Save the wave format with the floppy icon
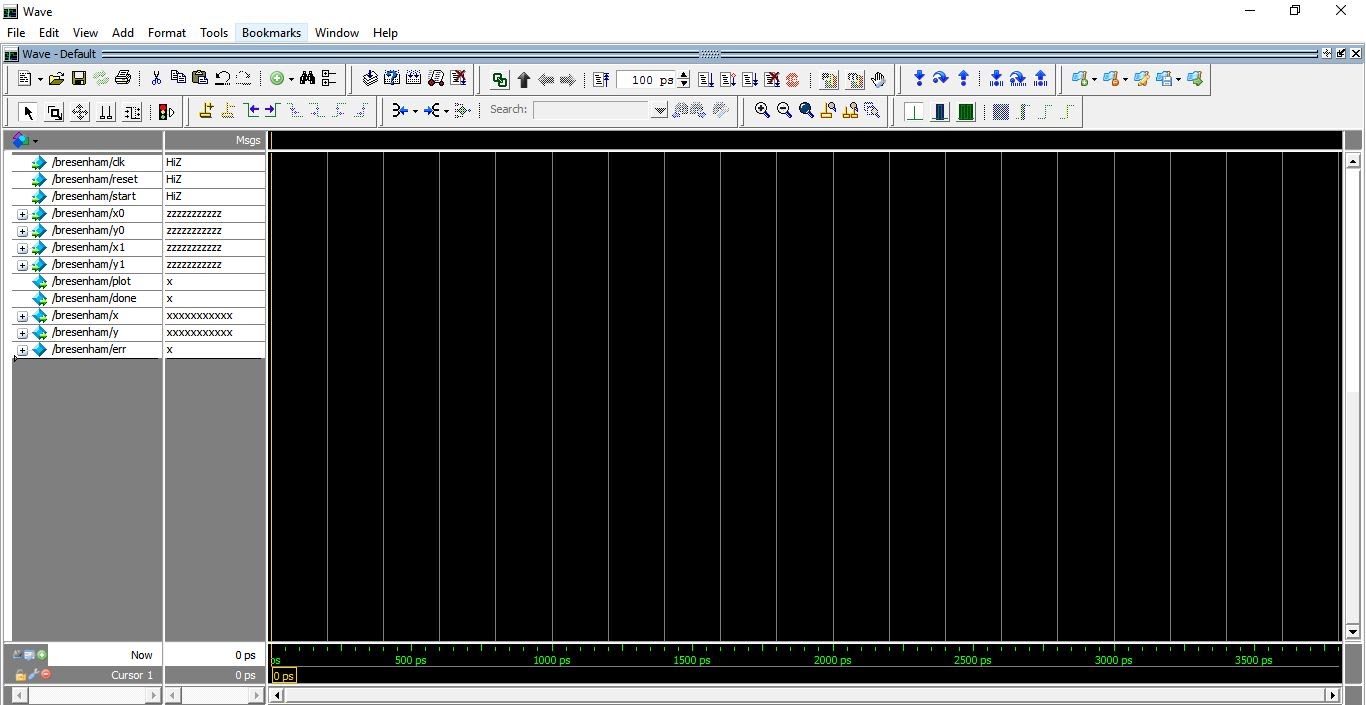The image size is (1366, 705). point(78,79)
